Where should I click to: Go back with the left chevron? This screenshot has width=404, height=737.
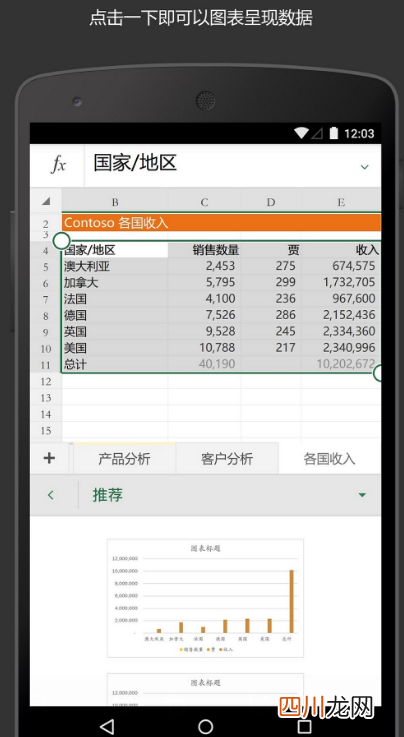pos(51,495)
